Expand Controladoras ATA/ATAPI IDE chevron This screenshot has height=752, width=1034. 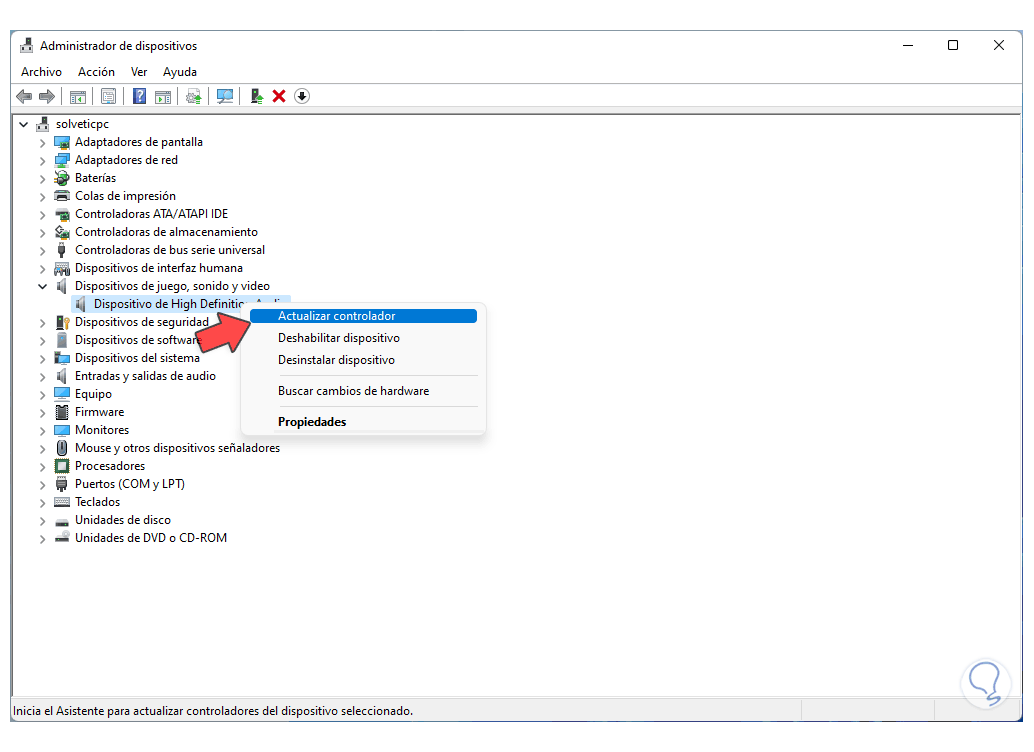tap(43, 214)
